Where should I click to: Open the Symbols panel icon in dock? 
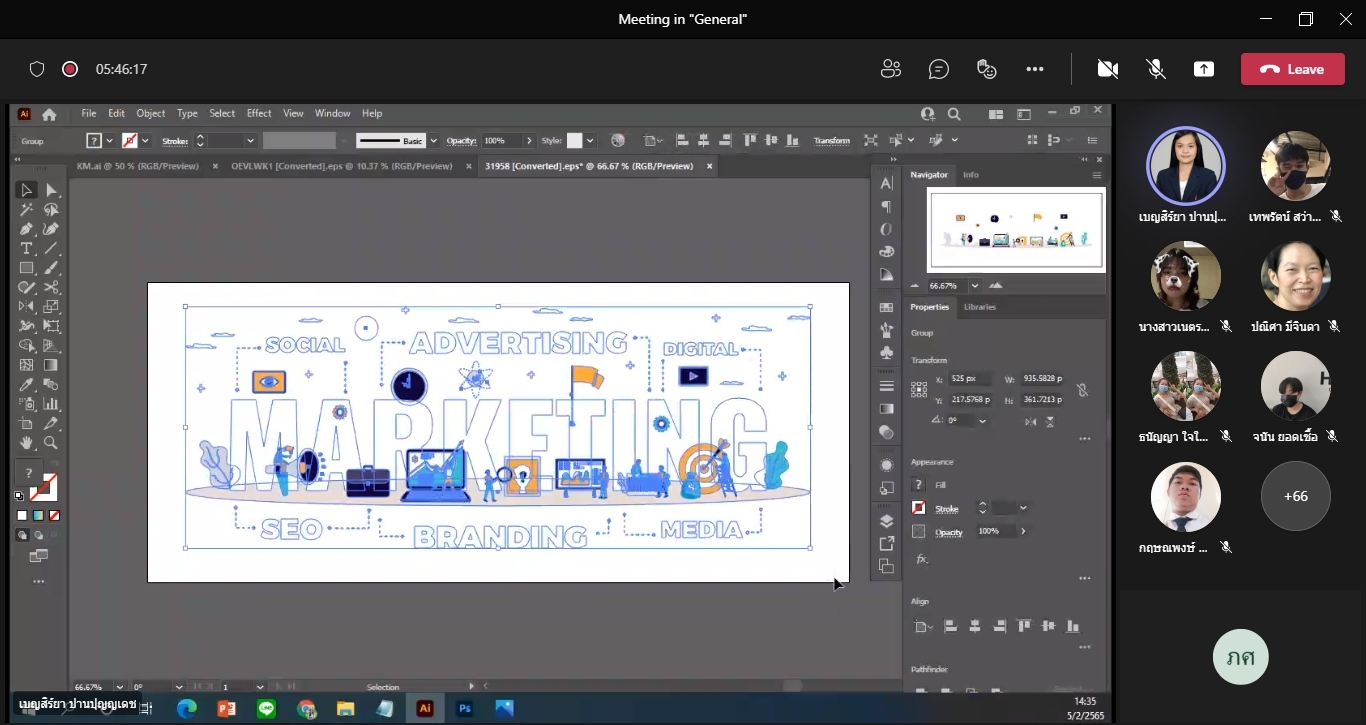tap(886, 353)
